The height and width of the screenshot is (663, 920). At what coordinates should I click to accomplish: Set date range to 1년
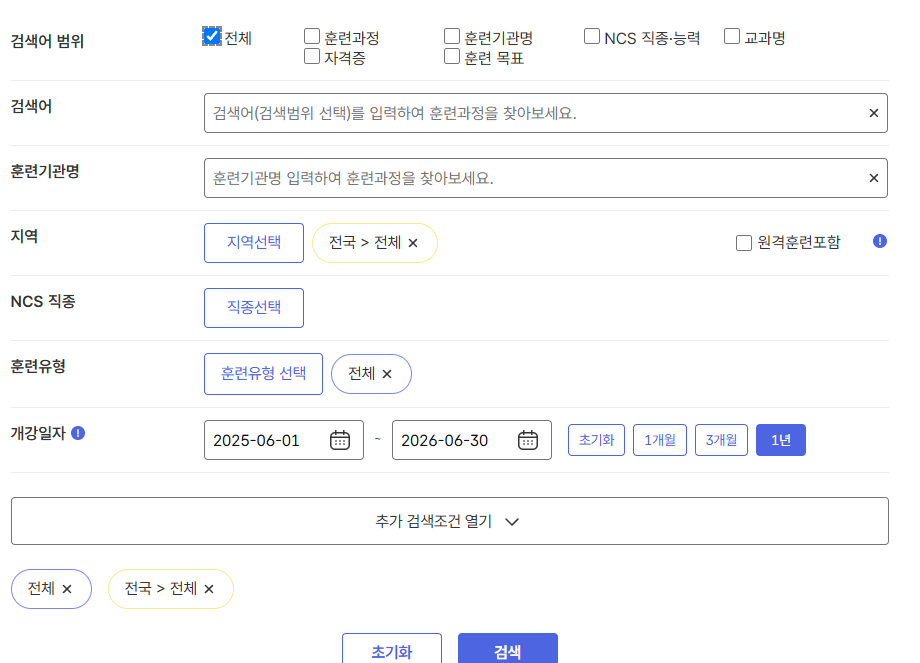click(x=781, y=440)
